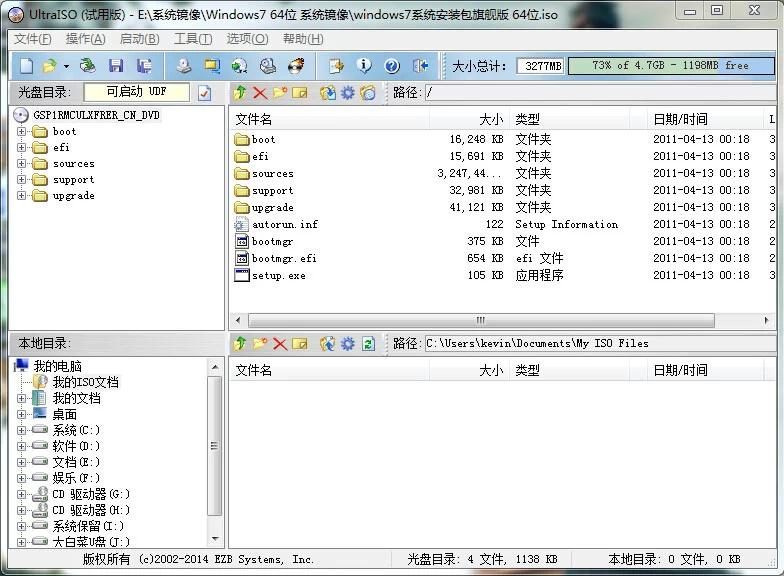
Task: Sort disc files by 文件名 column header
Action: tap(330, 119)
